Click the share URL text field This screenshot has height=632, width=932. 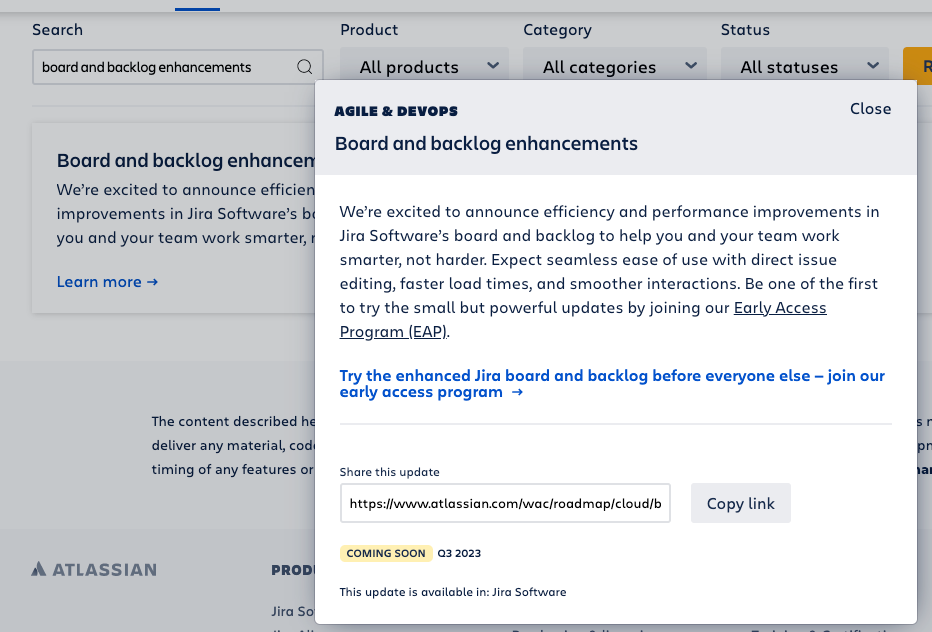505,503
